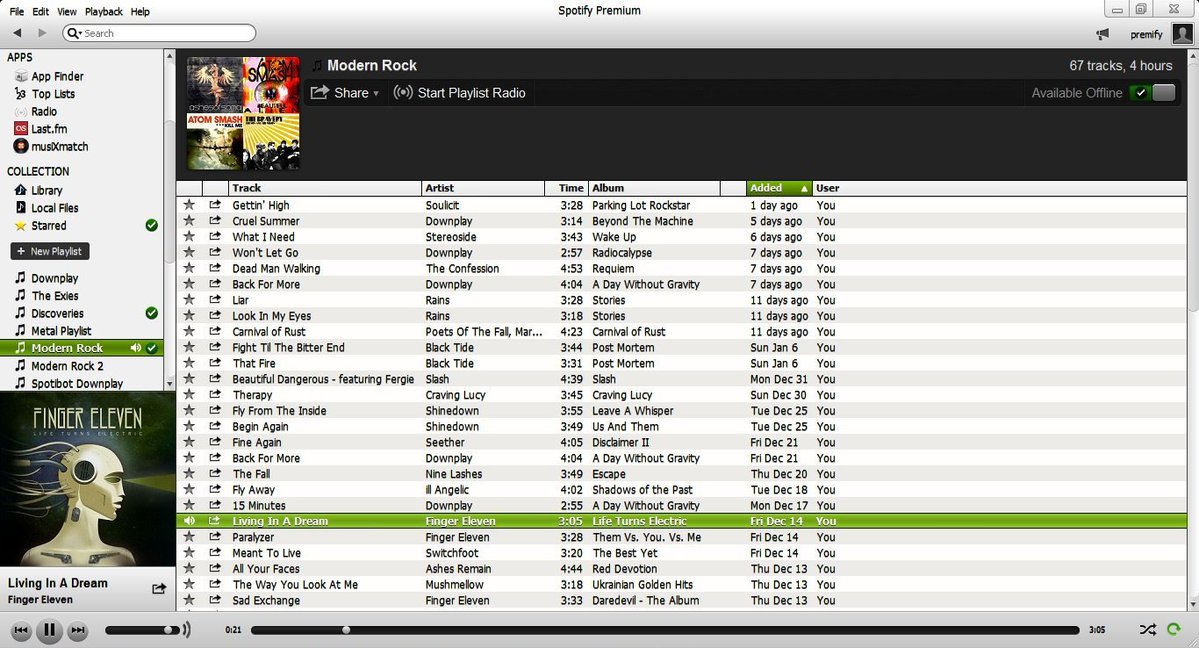
Task: Open App Finder in sidebar
Action: (49, 77)
